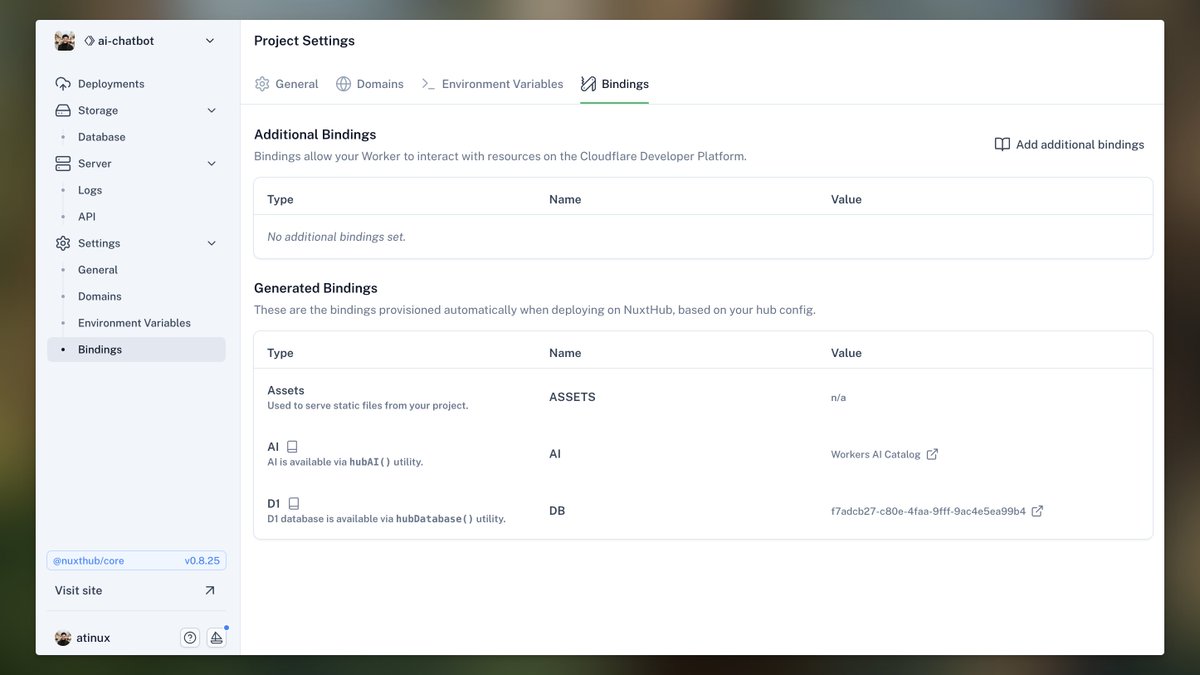This screenshot has width=1200, height=675.
Task: Click the Settings gear icon in the sidebar
Action: tap(63, 243)
